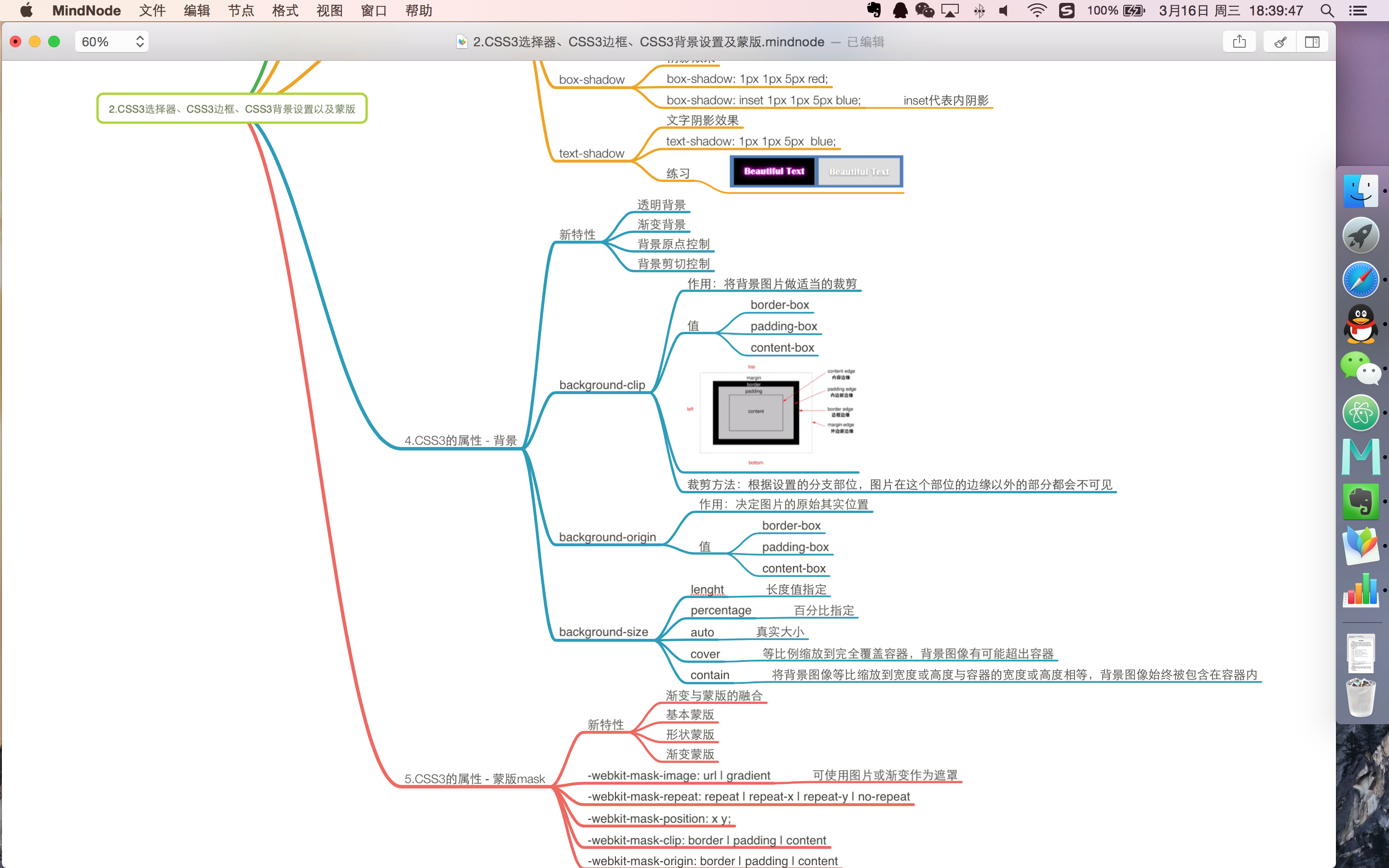Select node 4.CSS3的属性 - 背景

[460, 440]
